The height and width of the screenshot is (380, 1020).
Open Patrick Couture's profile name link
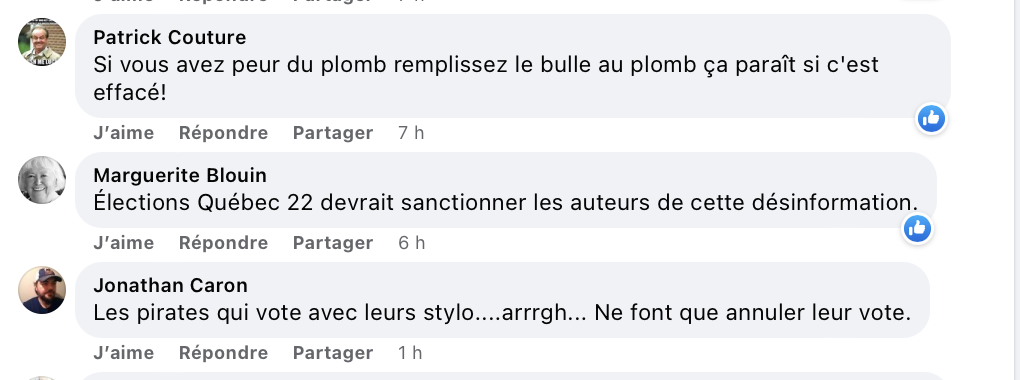(170, 38)
